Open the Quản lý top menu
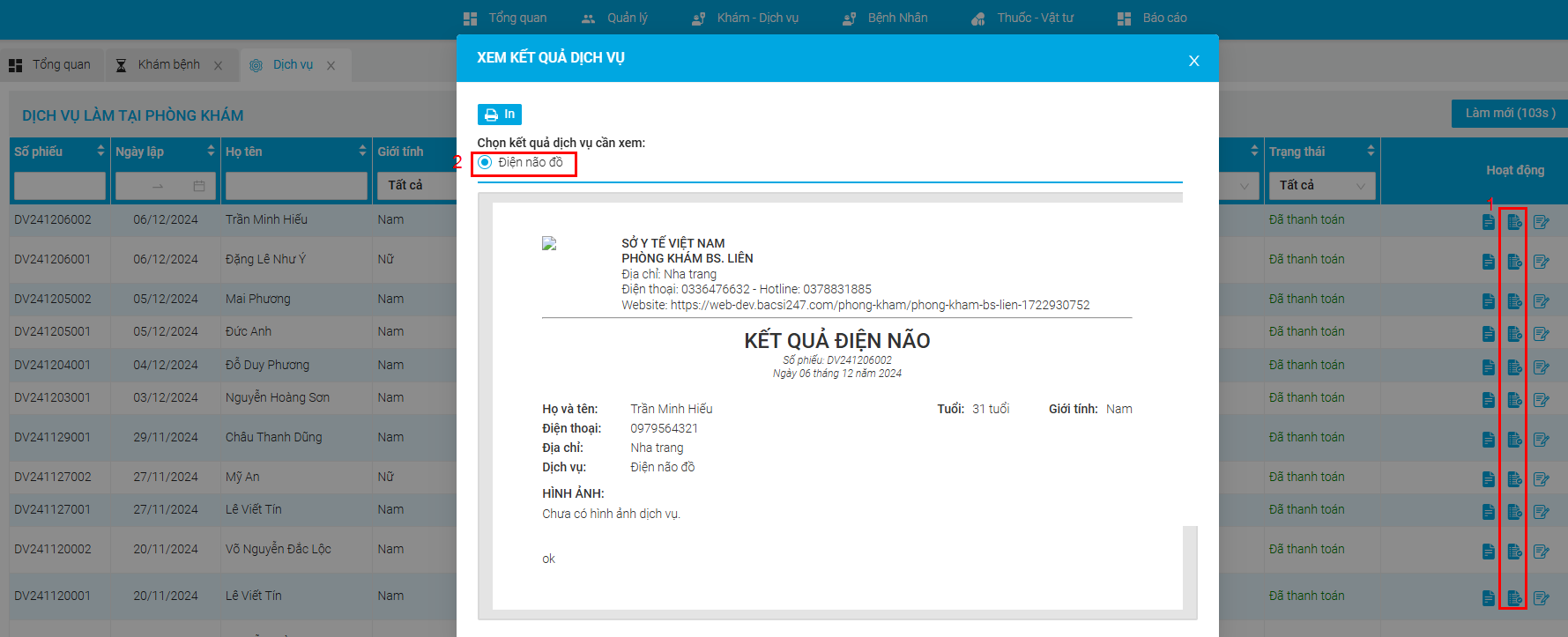Screen dimensions: 1568x637 point(615,18)
